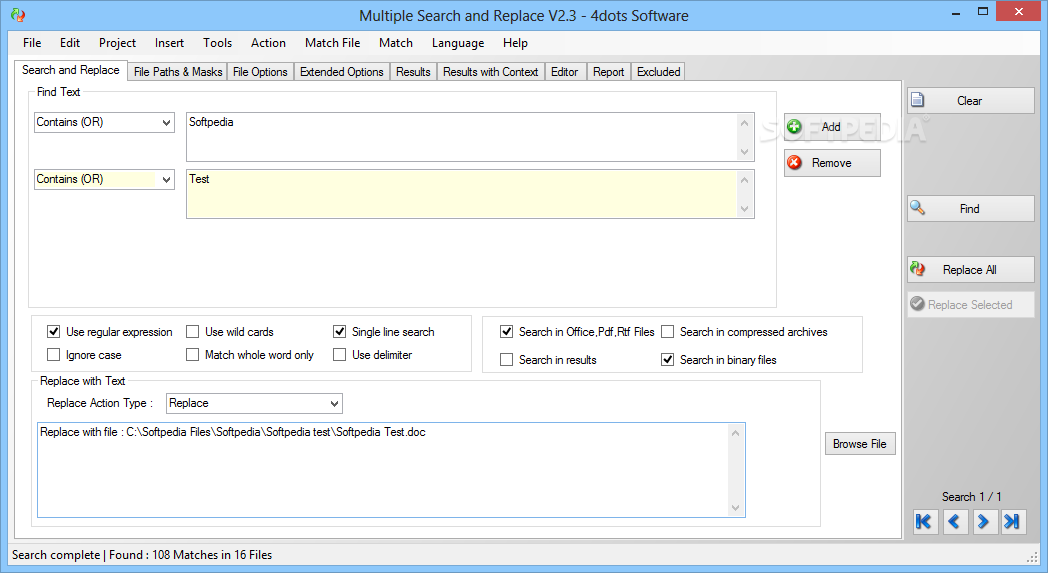1048x573 pixels.
Task: Switch to the Editor tab
Action: pos(565,72)
